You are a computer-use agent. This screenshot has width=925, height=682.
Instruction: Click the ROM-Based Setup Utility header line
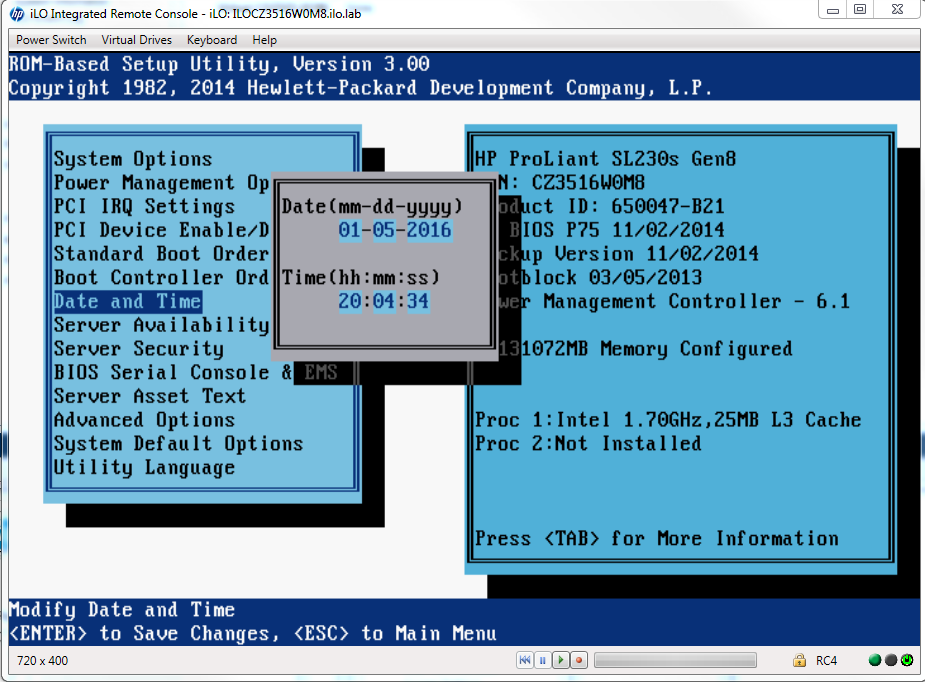[x=219, y=64]
